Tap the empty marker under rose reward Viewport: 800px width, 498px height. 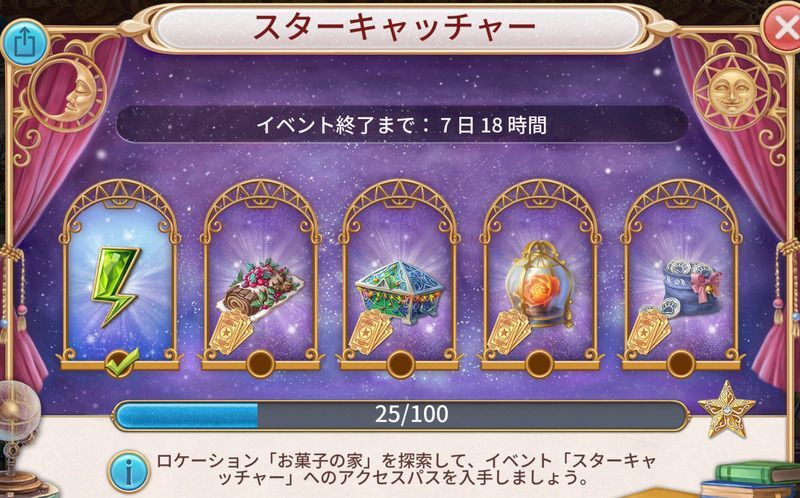[539, 364]
